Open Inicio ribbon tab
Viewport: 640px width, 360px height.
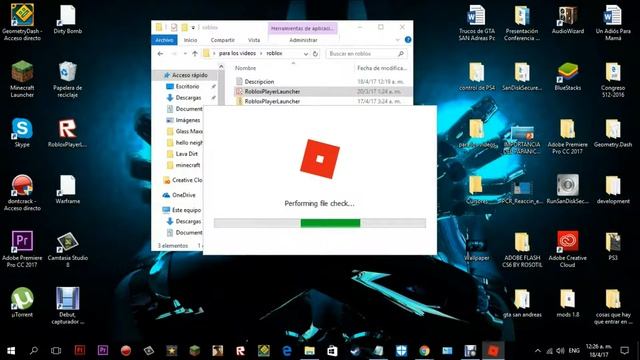click(x=190, y=40)
